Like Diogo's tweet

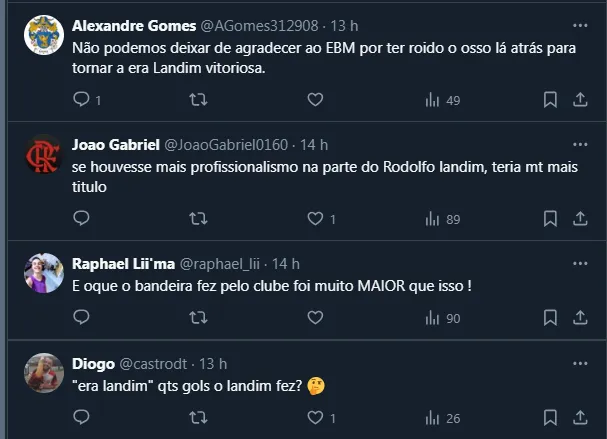click(315, 417)
